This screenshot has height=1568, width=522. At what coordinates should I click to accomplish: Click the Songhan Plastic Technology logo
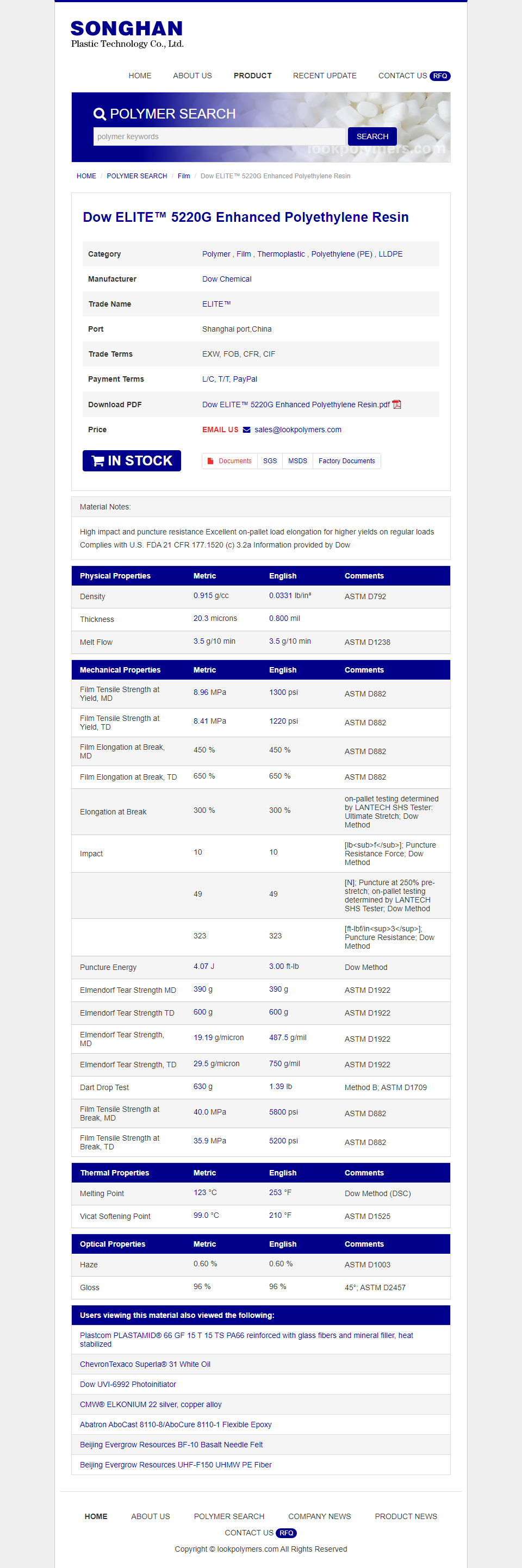[x=127, y=34]
